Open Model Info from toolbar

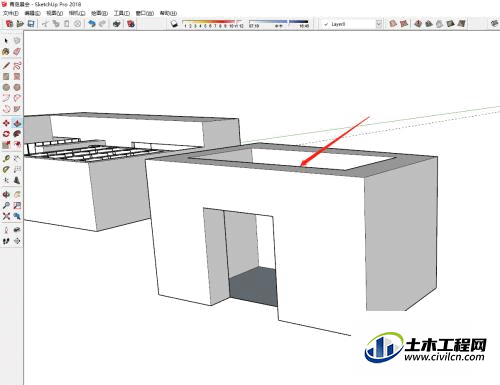click(x=131, y=24)
